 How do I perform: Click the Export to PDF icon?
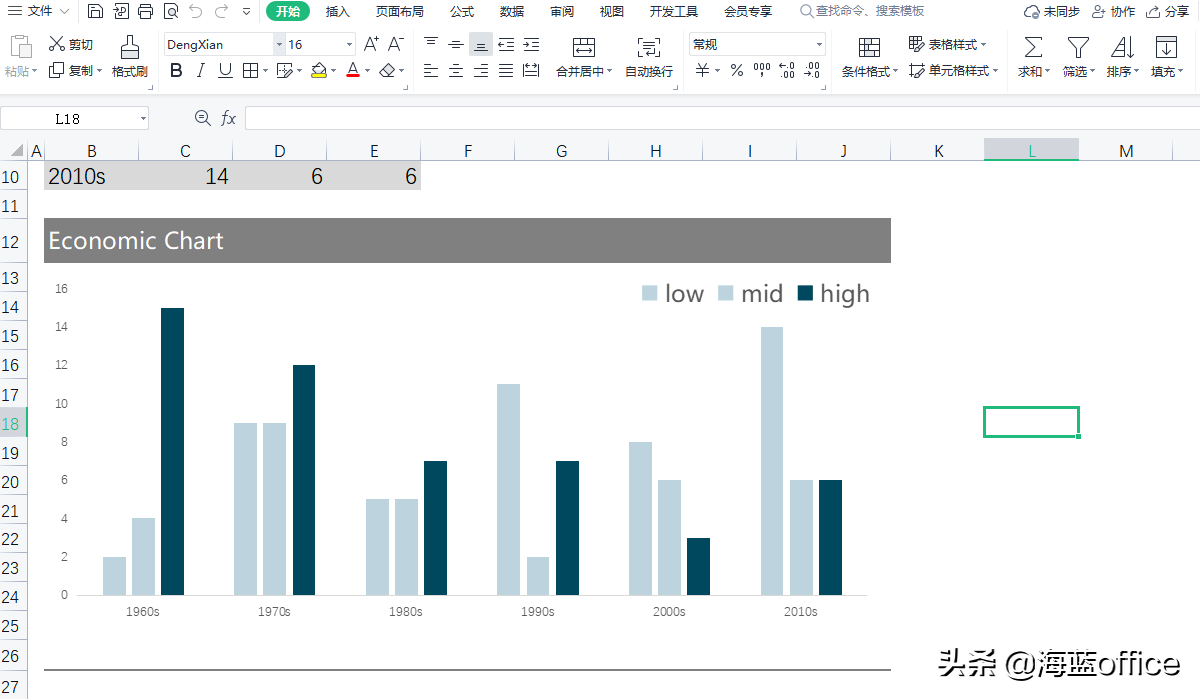[120, 12]
